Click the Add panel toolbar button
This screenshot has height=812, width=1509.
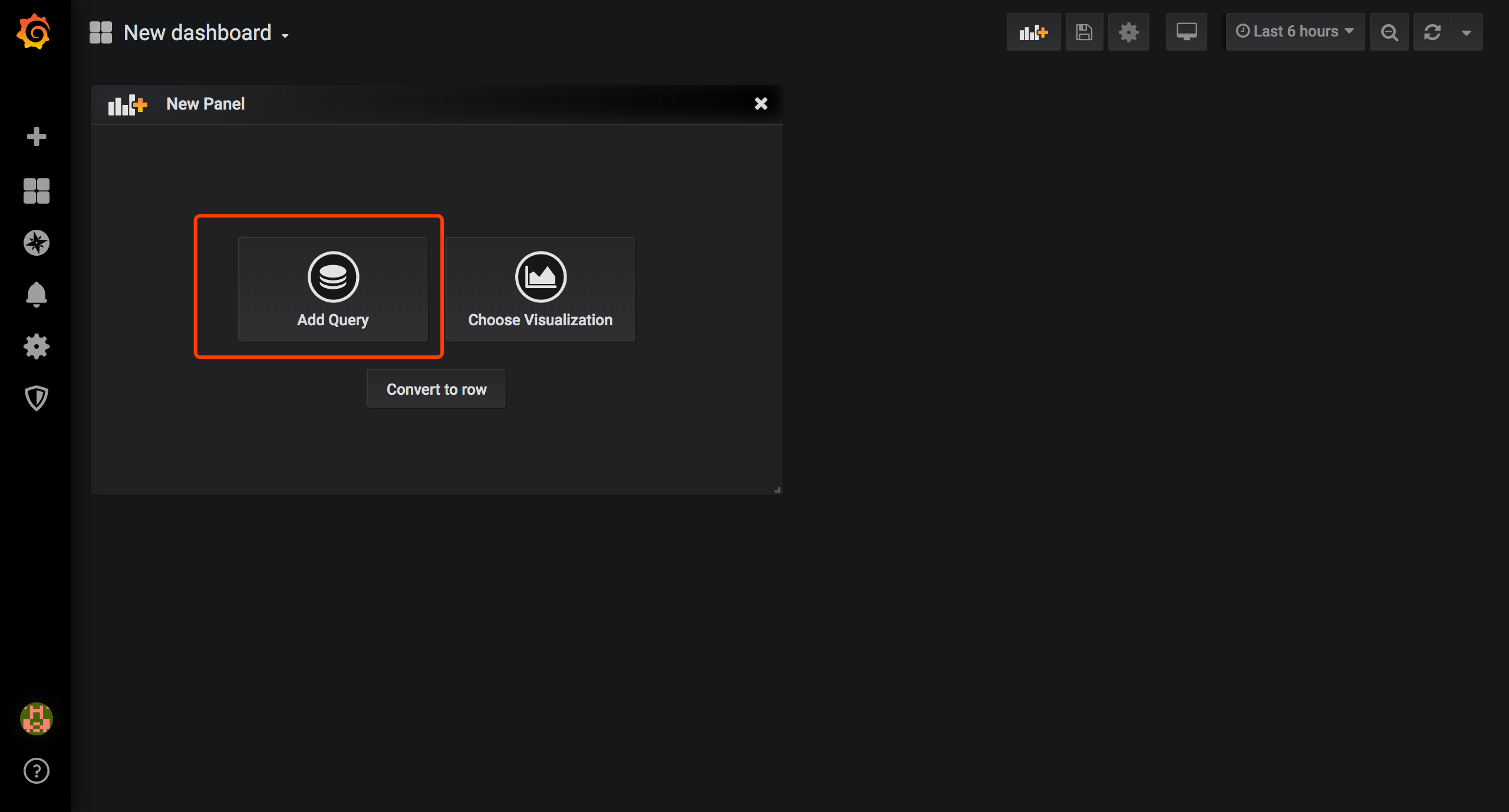pos(1033,32)
